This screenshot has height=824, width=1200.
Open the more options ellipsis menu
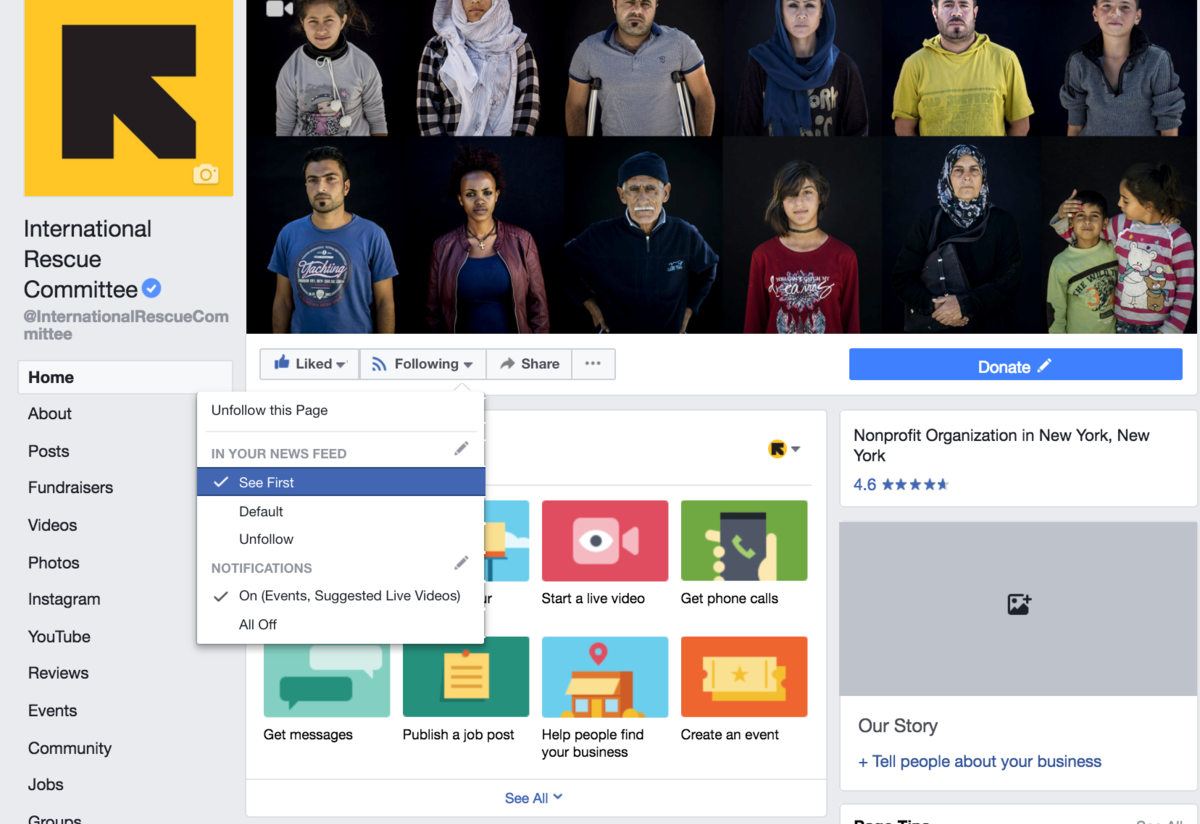[x=593, y=364]
